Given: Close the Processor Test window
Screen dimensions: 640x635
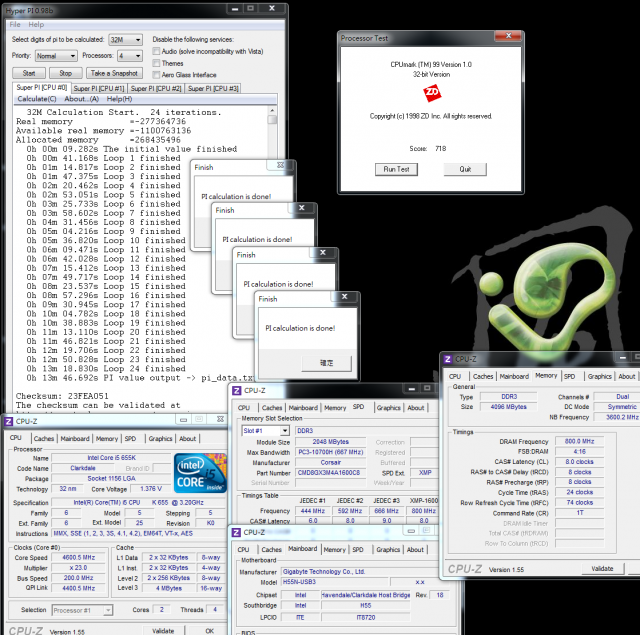Looking at the screenshot, I should (x=508, y=36).
